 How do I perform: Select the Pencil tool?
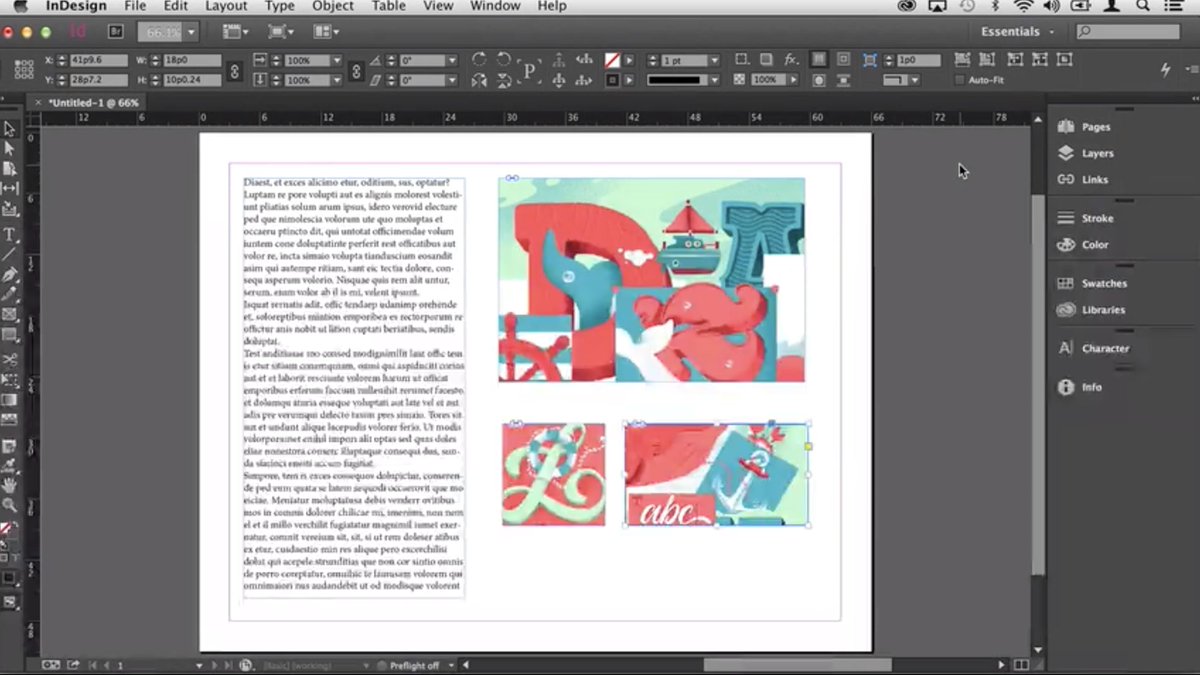[x=10, y=294]
